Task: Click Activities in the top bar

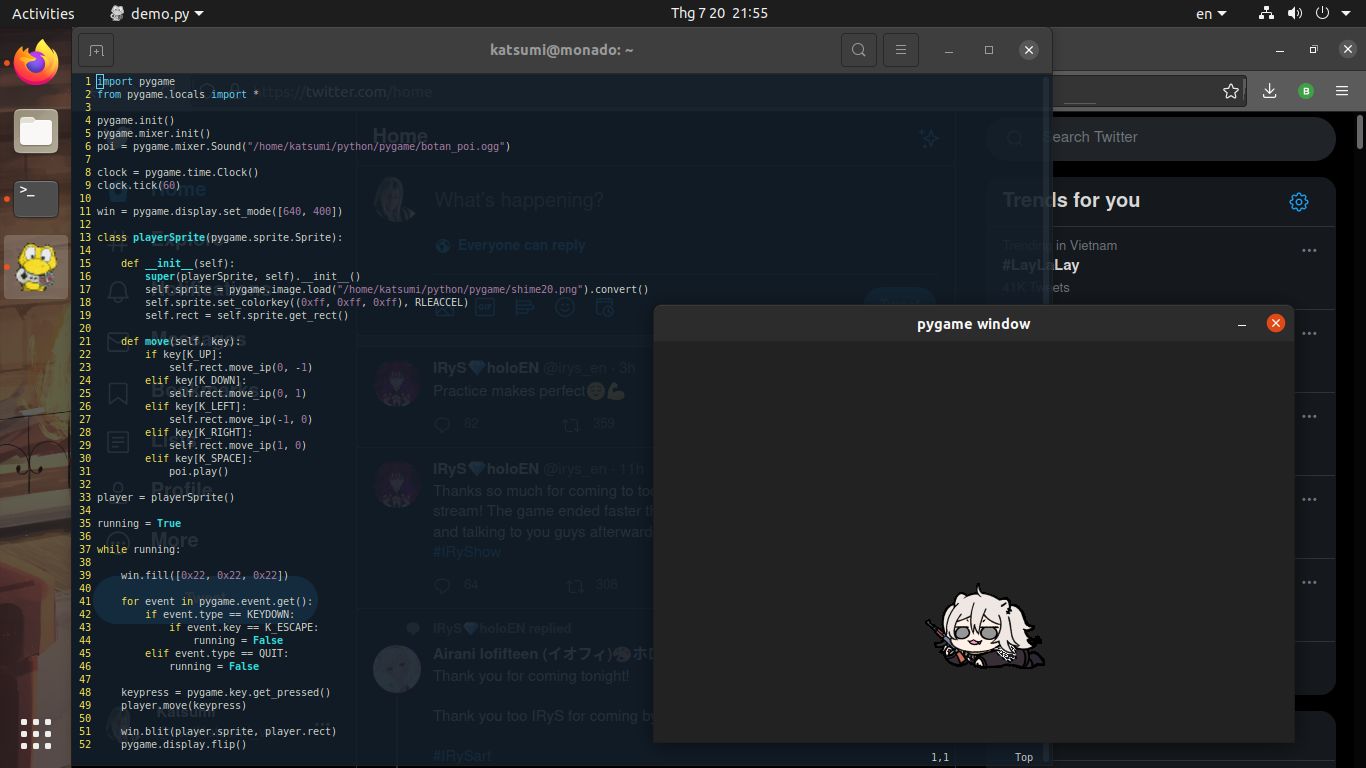Action: (41, 13)
